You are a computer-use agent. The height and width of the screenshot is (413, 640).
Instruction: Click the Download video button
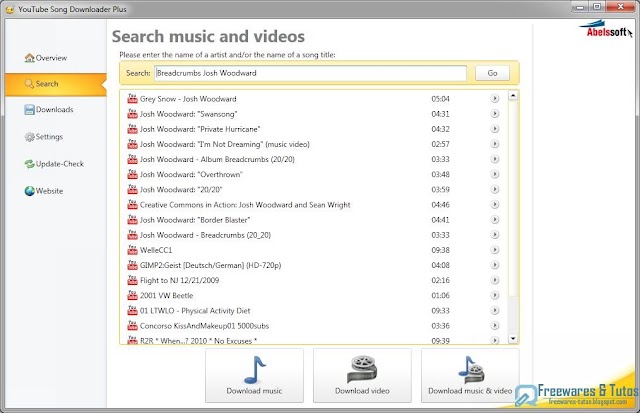pos(362,375)
